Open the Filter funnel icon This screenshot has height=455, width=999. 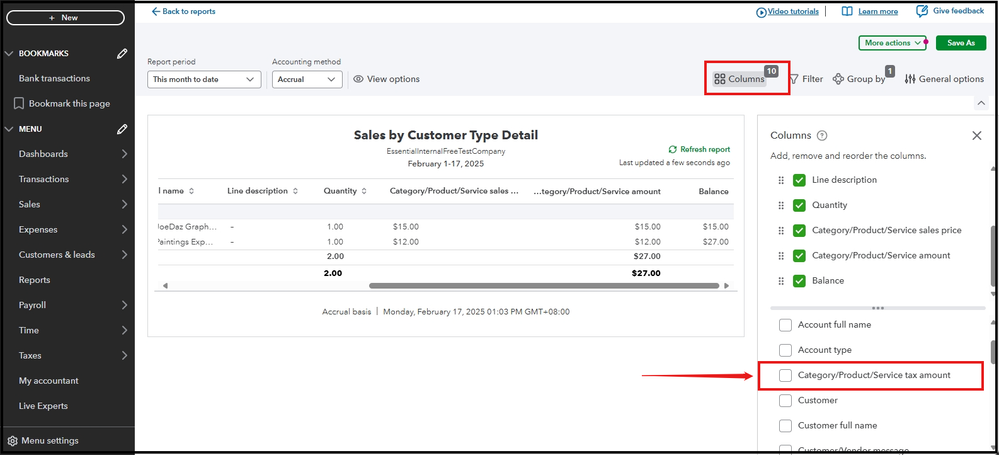[794, 79]
